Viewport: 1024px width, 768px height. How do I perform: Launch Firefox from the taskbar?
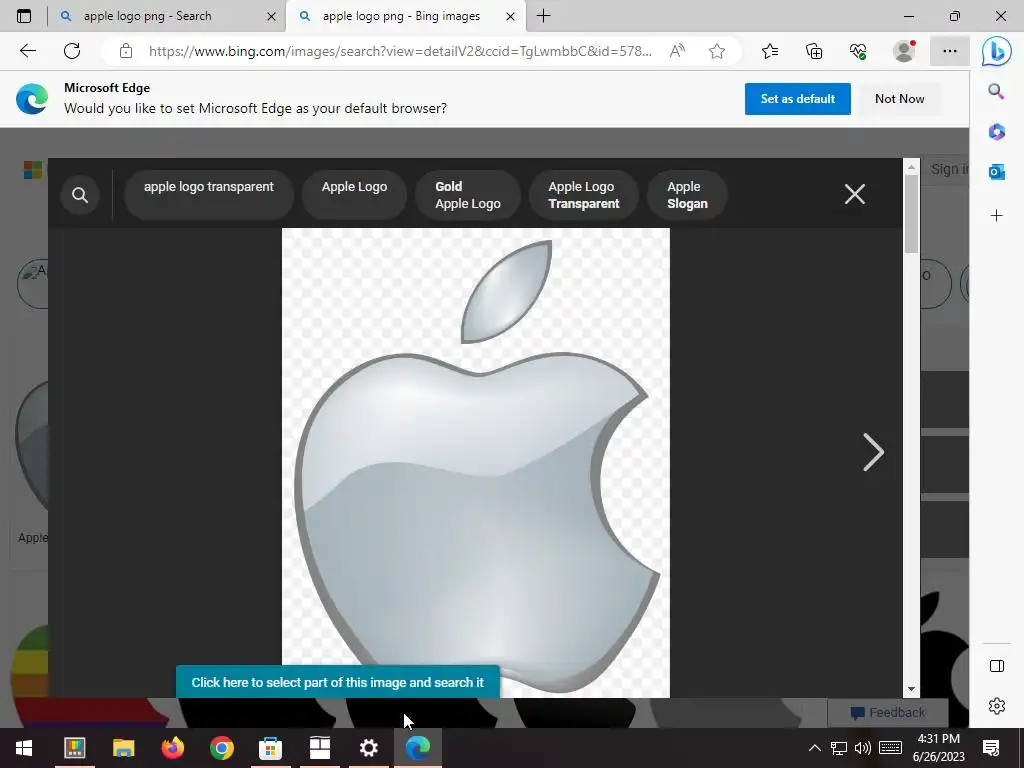(x=172, y=748)
